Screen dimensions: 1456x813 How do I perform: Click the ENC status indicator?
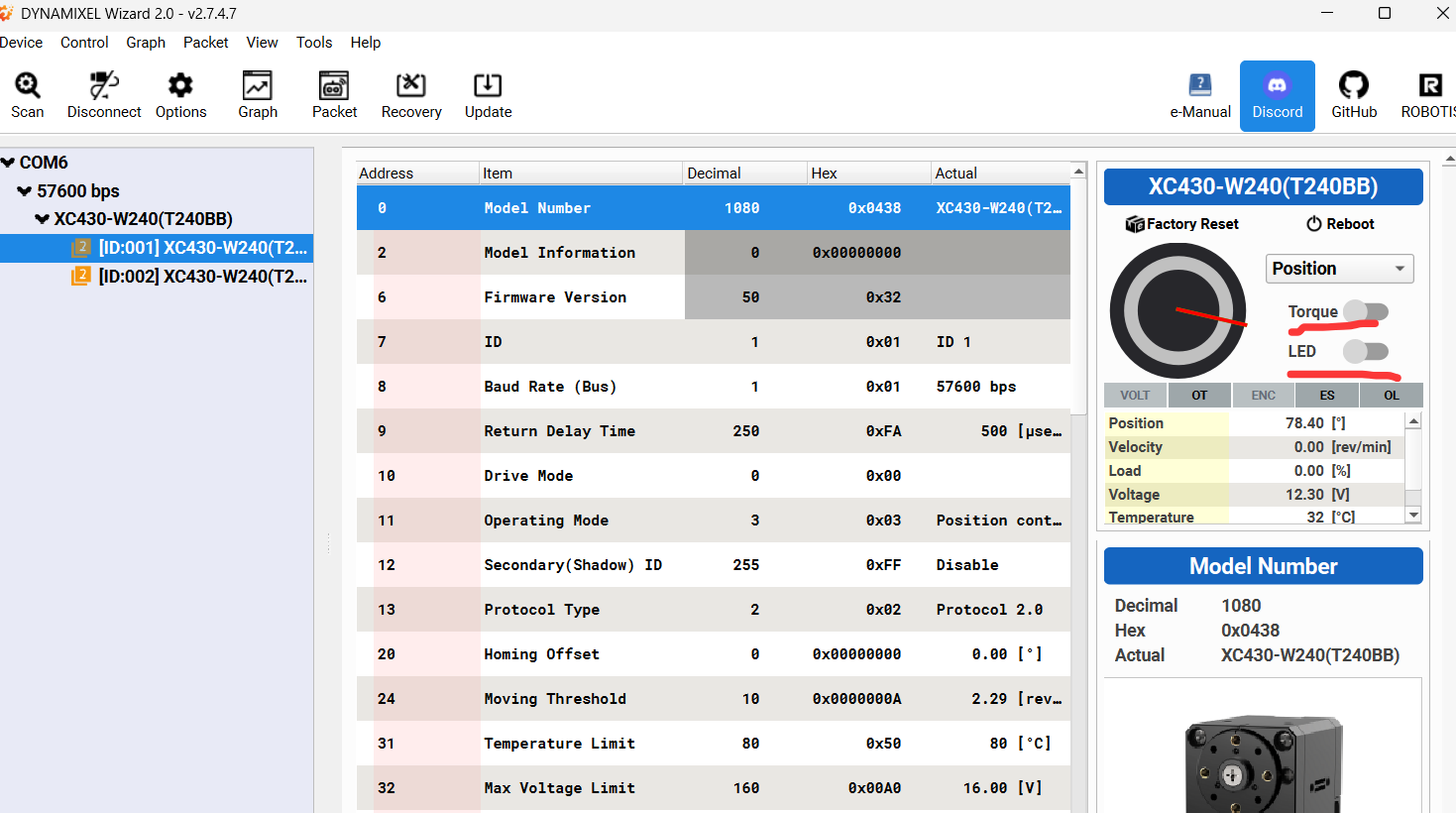(x=1264, y=395)
